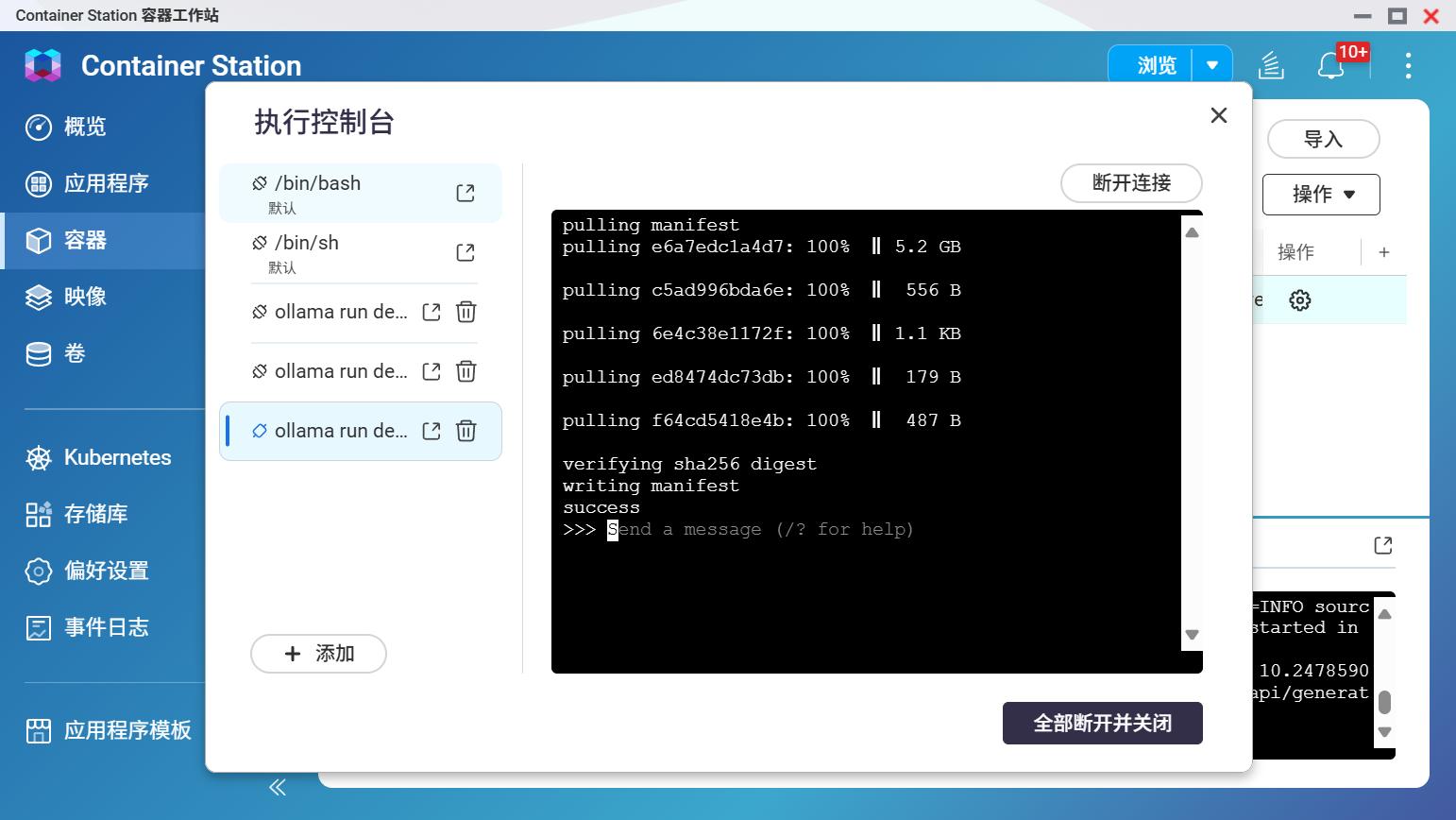Collapse the sidebar with double-chevron icon
This screenshot has width=1456, height=820.
(278, 787)
